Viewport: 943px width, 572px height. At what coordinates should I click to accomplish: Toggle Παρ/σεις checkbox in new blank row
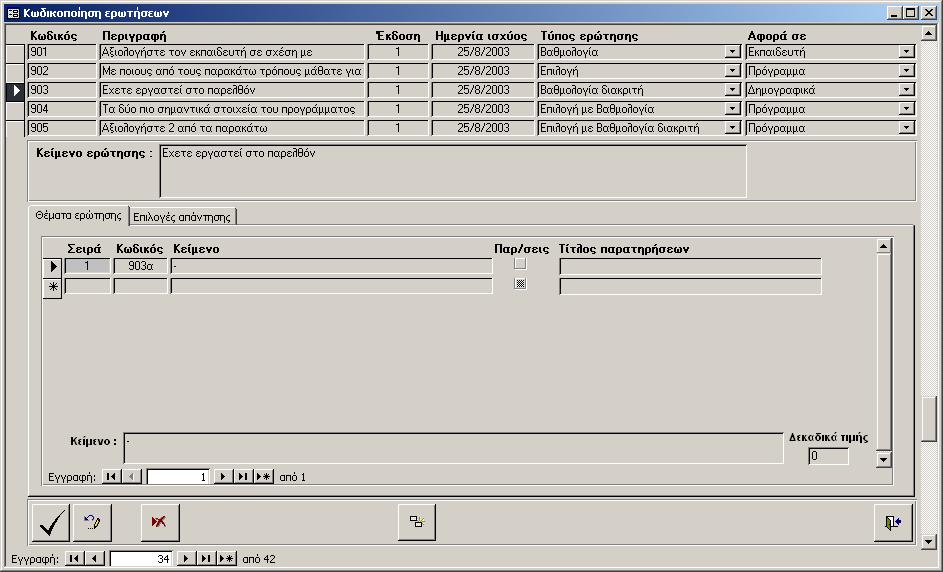tap(519, 285)
